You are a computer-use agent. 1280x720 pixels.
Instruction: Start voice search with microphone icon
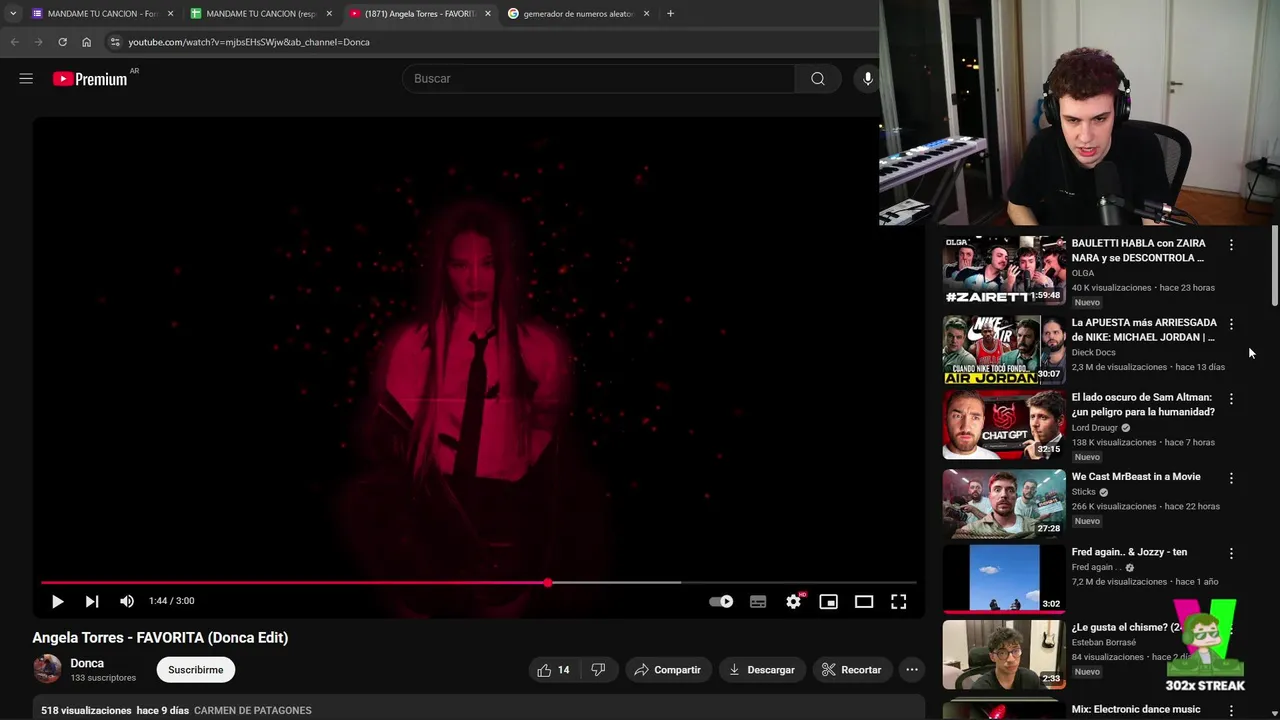tap(867, 78)
